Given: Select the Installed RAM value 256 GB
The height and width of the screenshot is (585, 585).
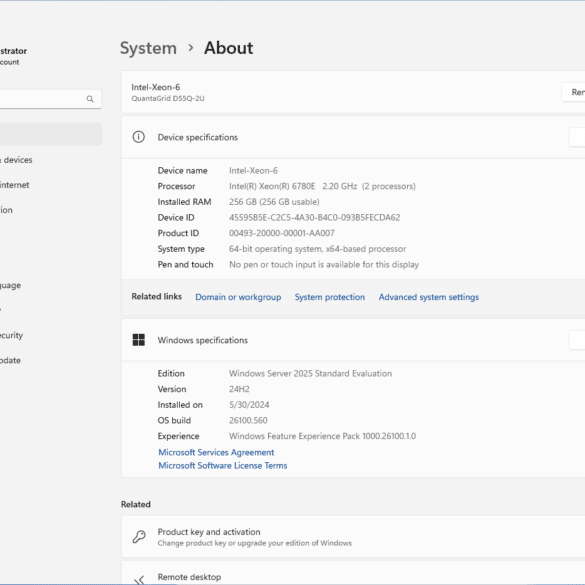Looking at the screenshot, I should click(x=274, y=202).
